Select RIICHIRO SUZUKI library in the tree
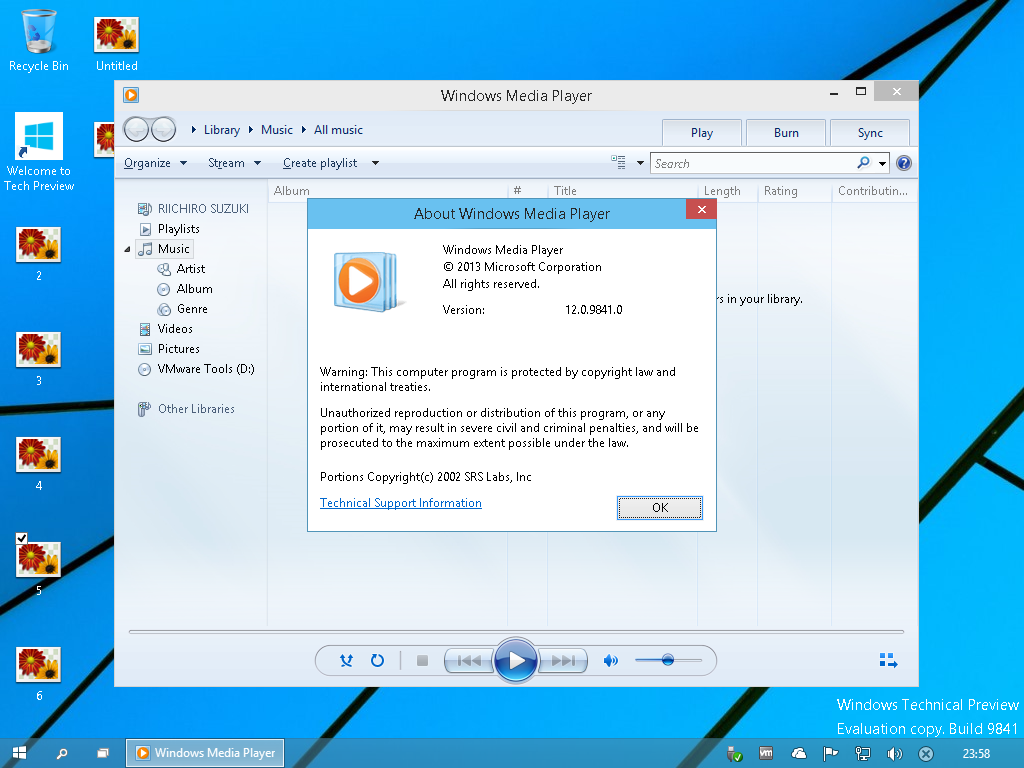This screenshot has width=1024, height=768. click(193, 209)
